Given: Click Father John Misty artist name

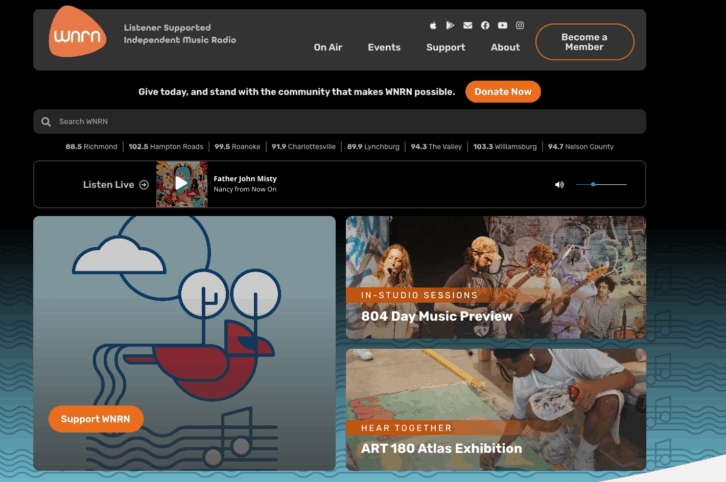Looking at the screenshot, I should (x=245, y=179).
